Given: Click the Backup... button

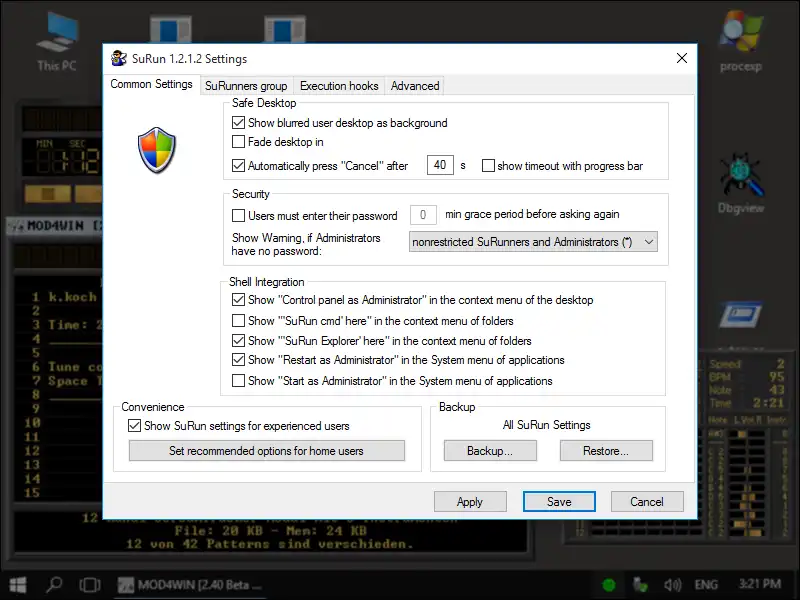Looking at the screenshot, I should tap(490, 451).
